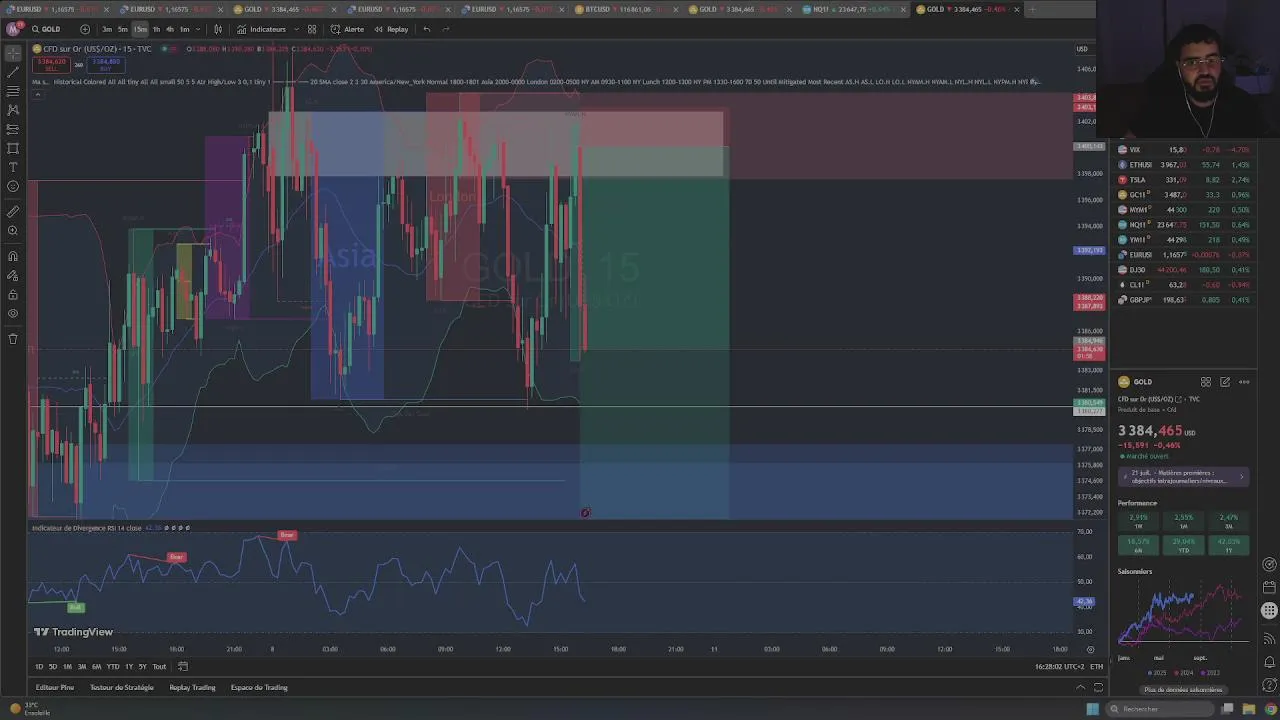Open the GOLD symbol search
Screen dimensions: 1280x720
tap(46, 29)
